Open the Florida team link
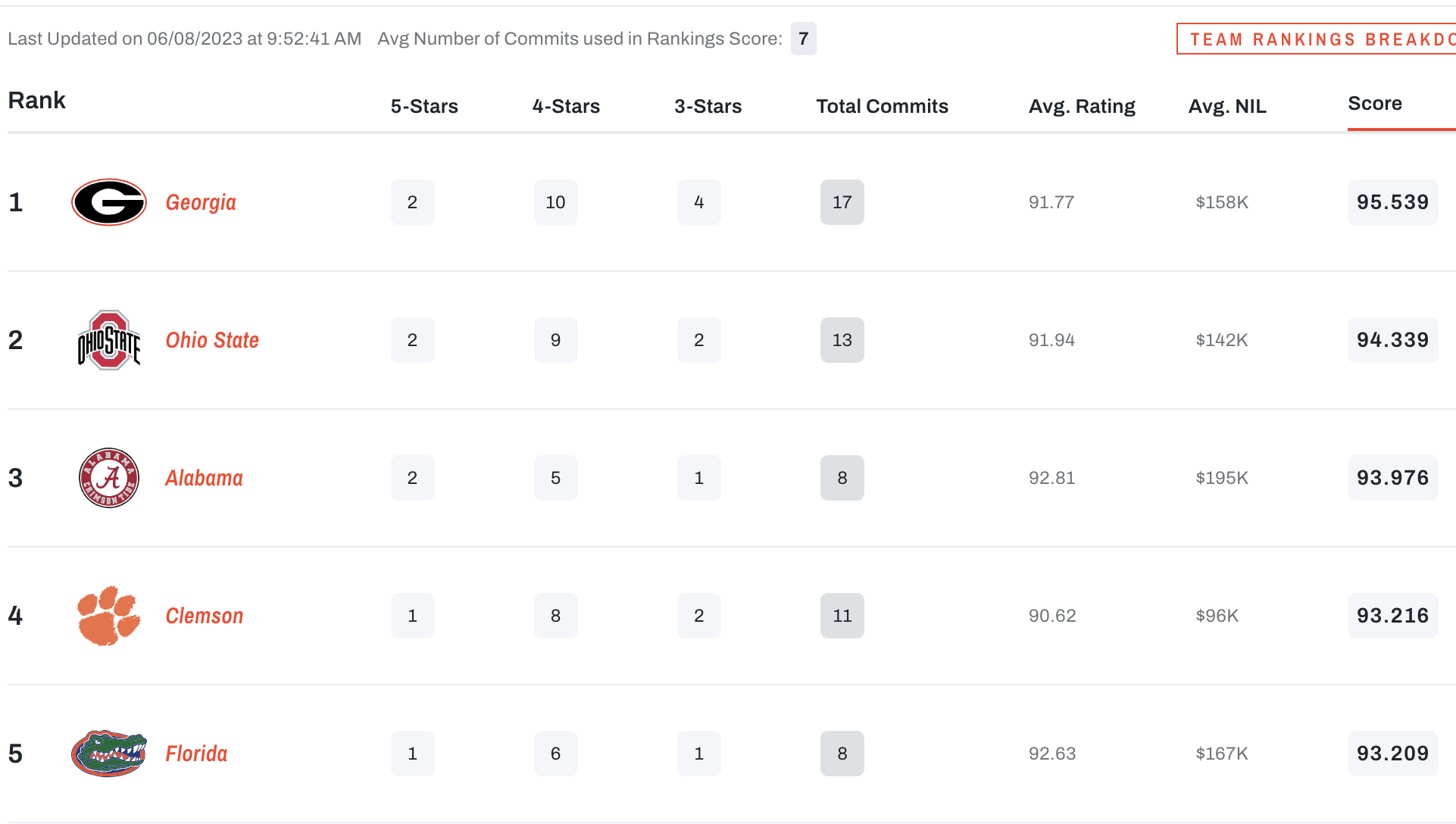Screen dimensions: 1456x824 pos(196,754)
